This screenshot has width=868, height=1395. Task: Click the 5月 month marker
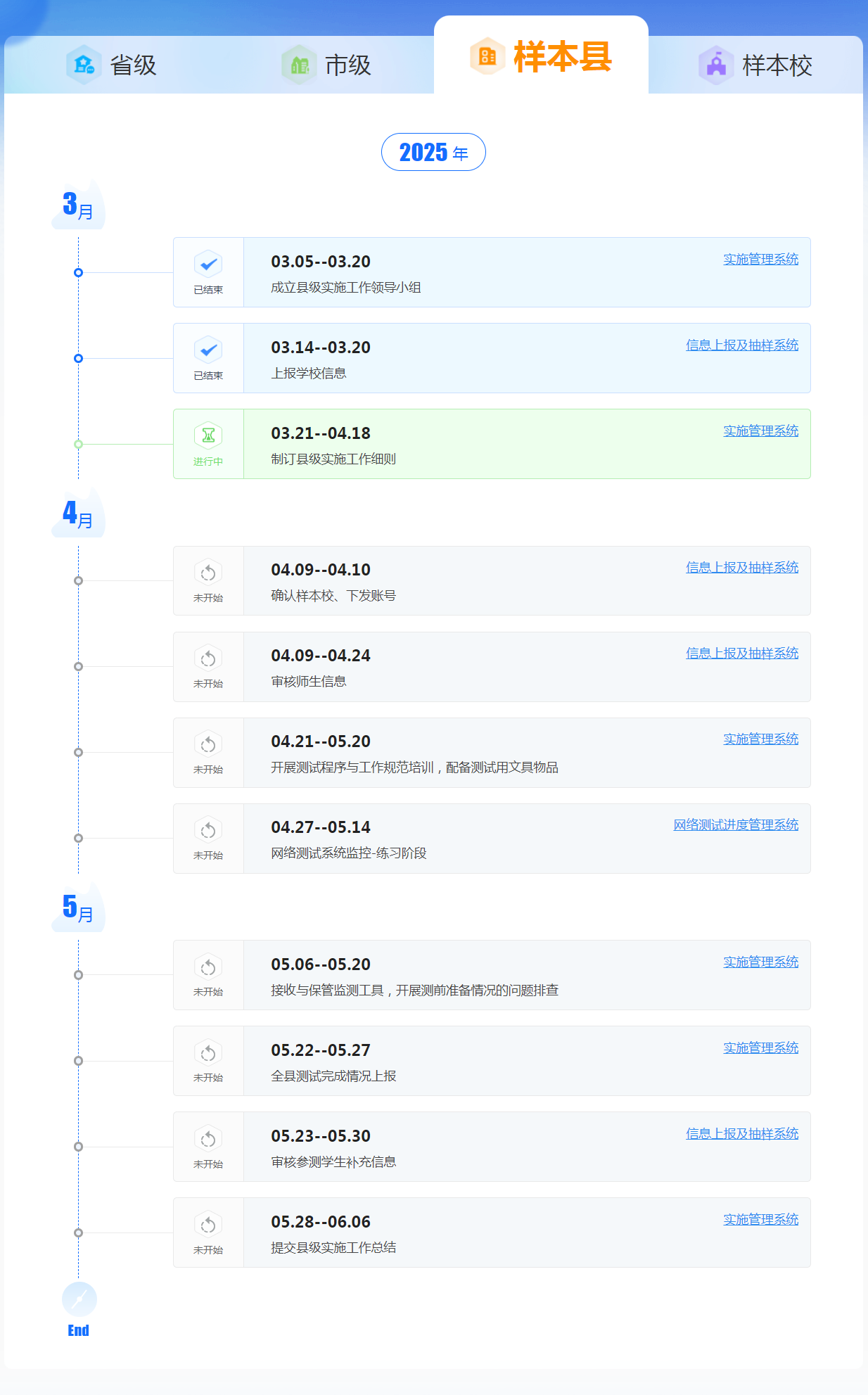pyautogui.click(x=78, y=907)
